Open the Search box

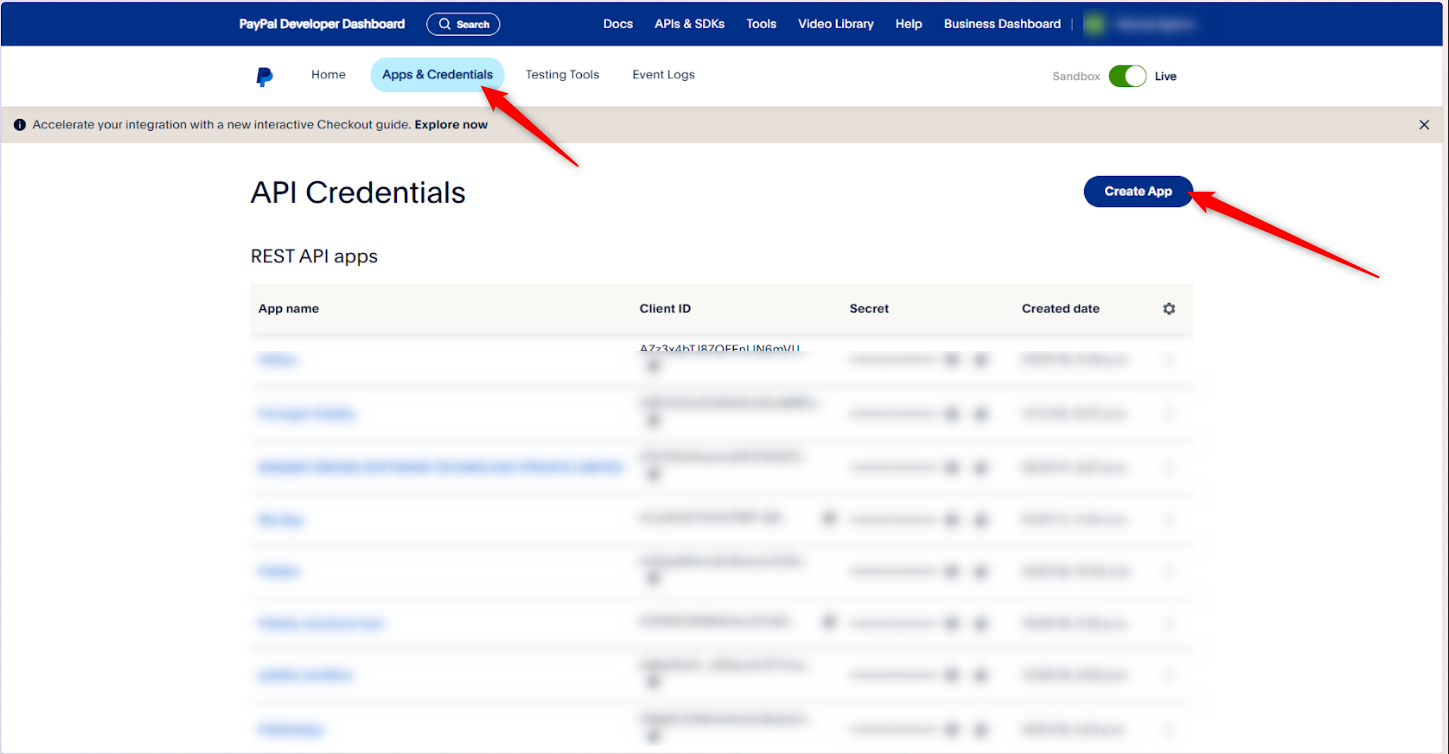pyautogui.click(x=463, y=24)
